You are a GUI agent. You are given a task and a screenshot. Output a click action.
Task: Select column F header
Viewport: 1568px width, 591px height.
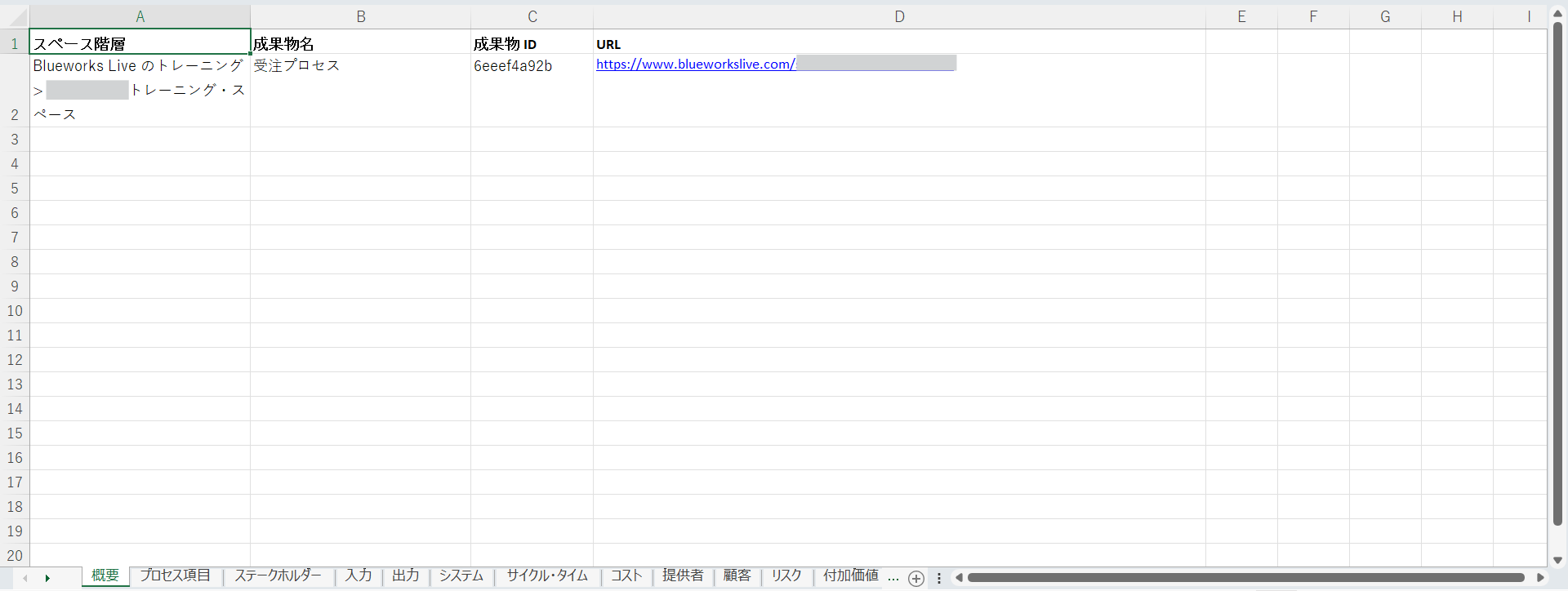click(x=1313, y=17)
